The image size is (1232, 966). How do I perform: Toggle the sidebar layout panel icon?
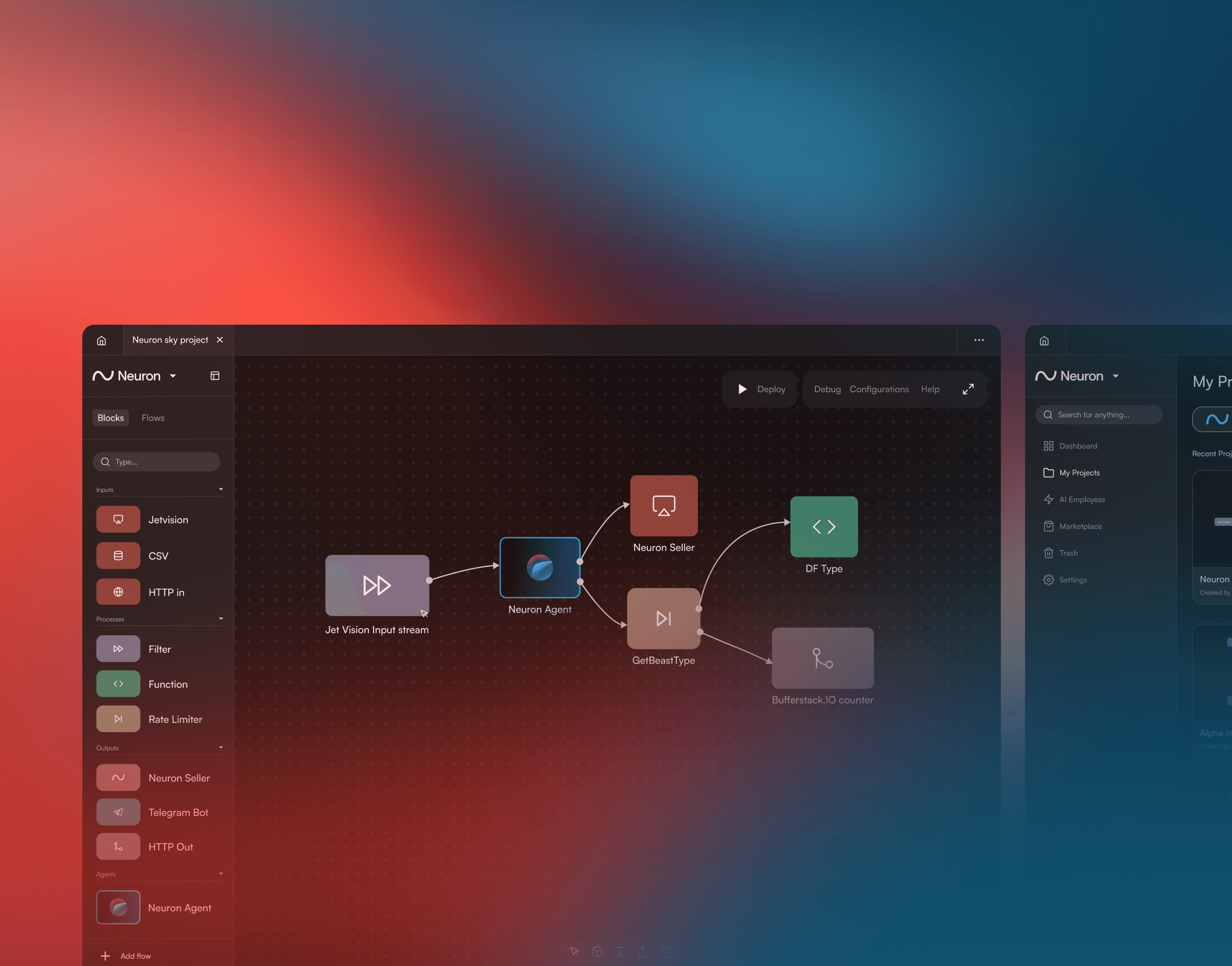point(215,376)
